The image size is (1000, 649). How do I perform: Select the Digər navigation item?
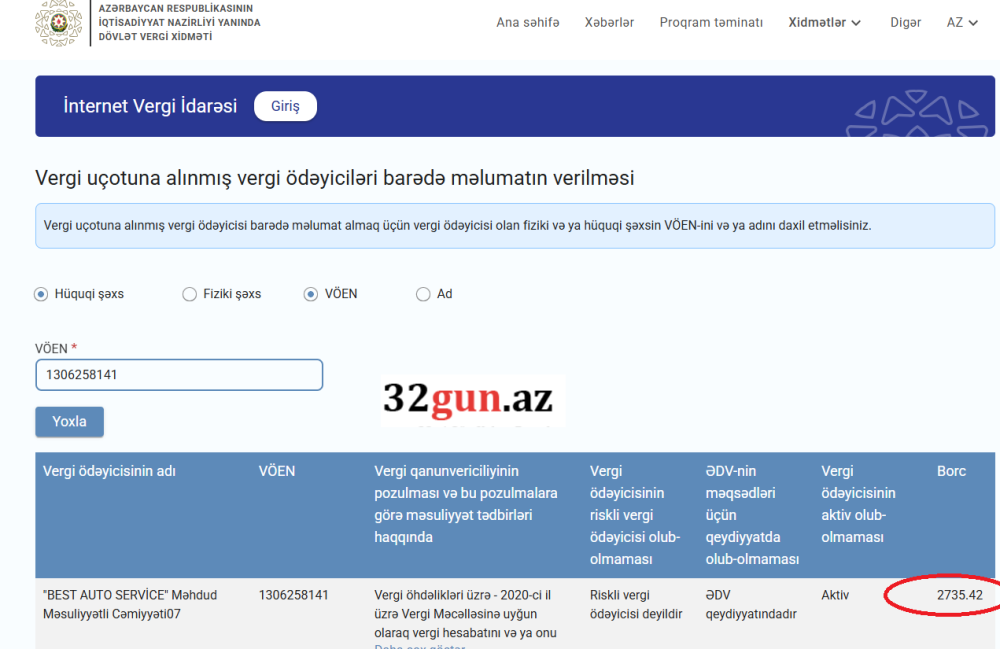[905, 23]
